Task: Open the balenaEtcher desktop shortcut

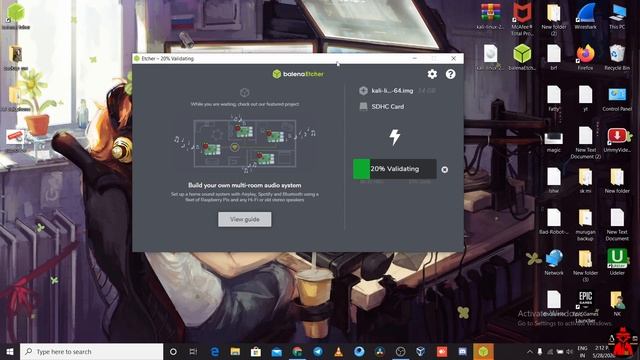Action: (522, 57)
